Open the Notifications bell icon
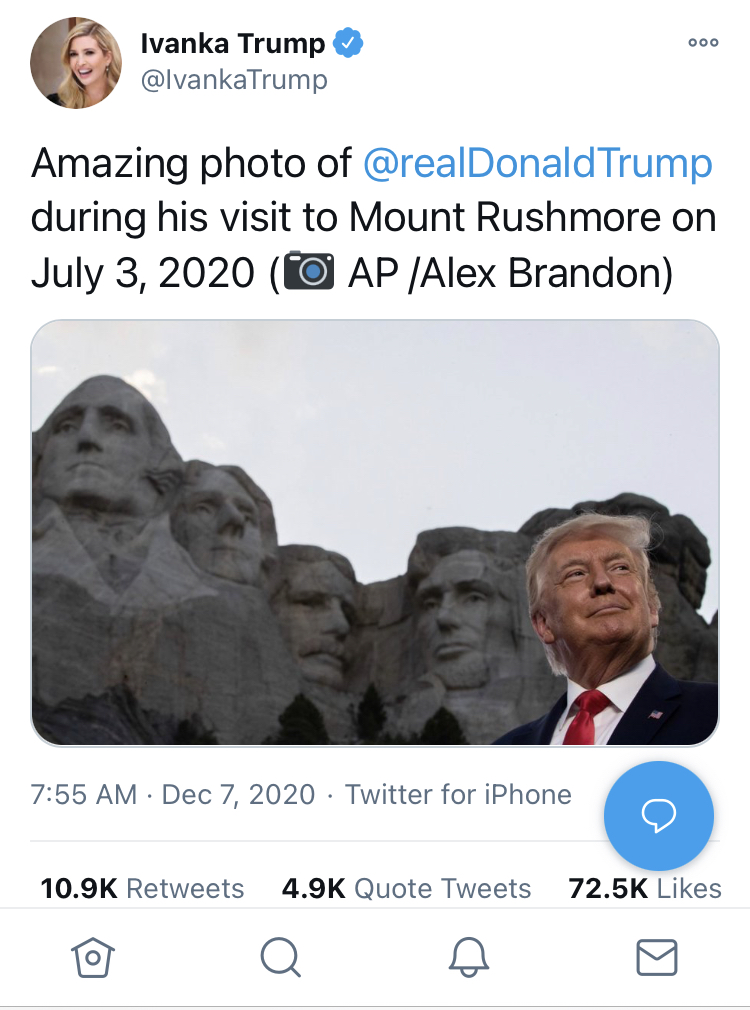This screenshot has width=750, height=1010. 468,957
